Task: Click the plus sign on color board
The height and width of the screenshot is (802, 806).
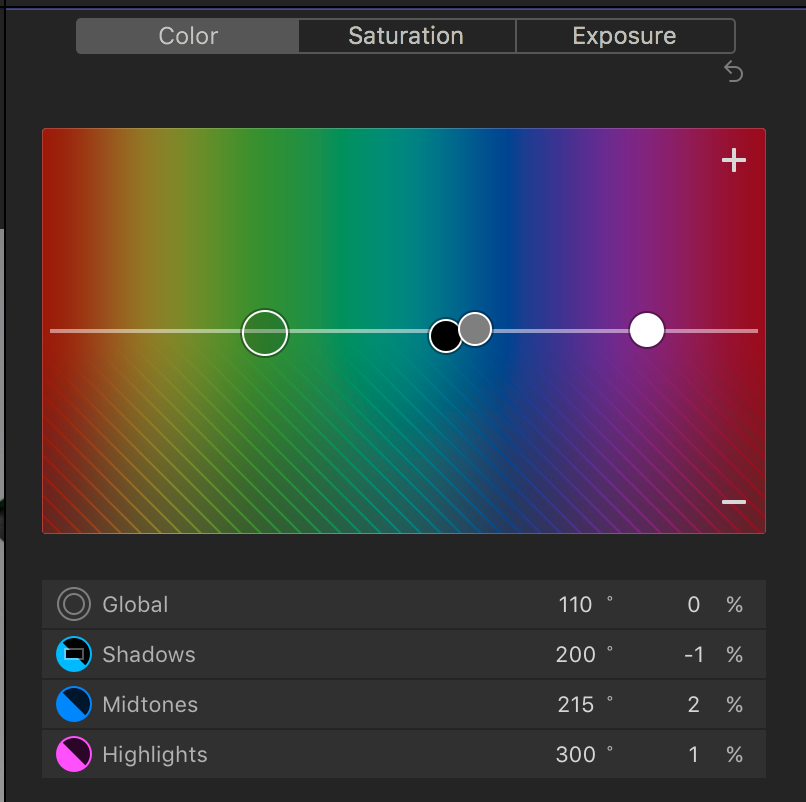Action: click(x=734, y=160)
